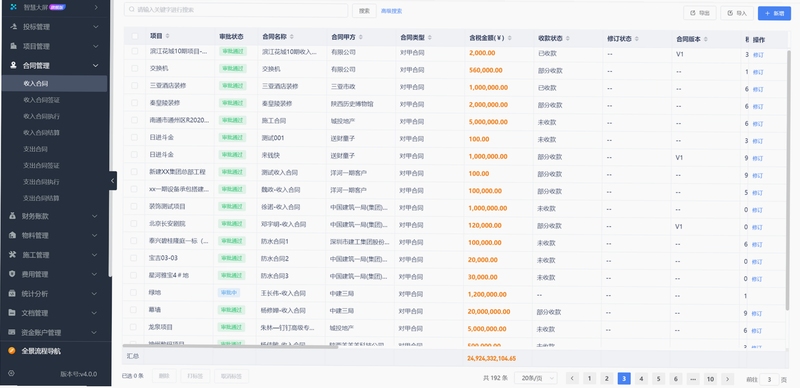Expand the 财务账款 menu chevron
The image size is (800, 388).
(94, 216)
